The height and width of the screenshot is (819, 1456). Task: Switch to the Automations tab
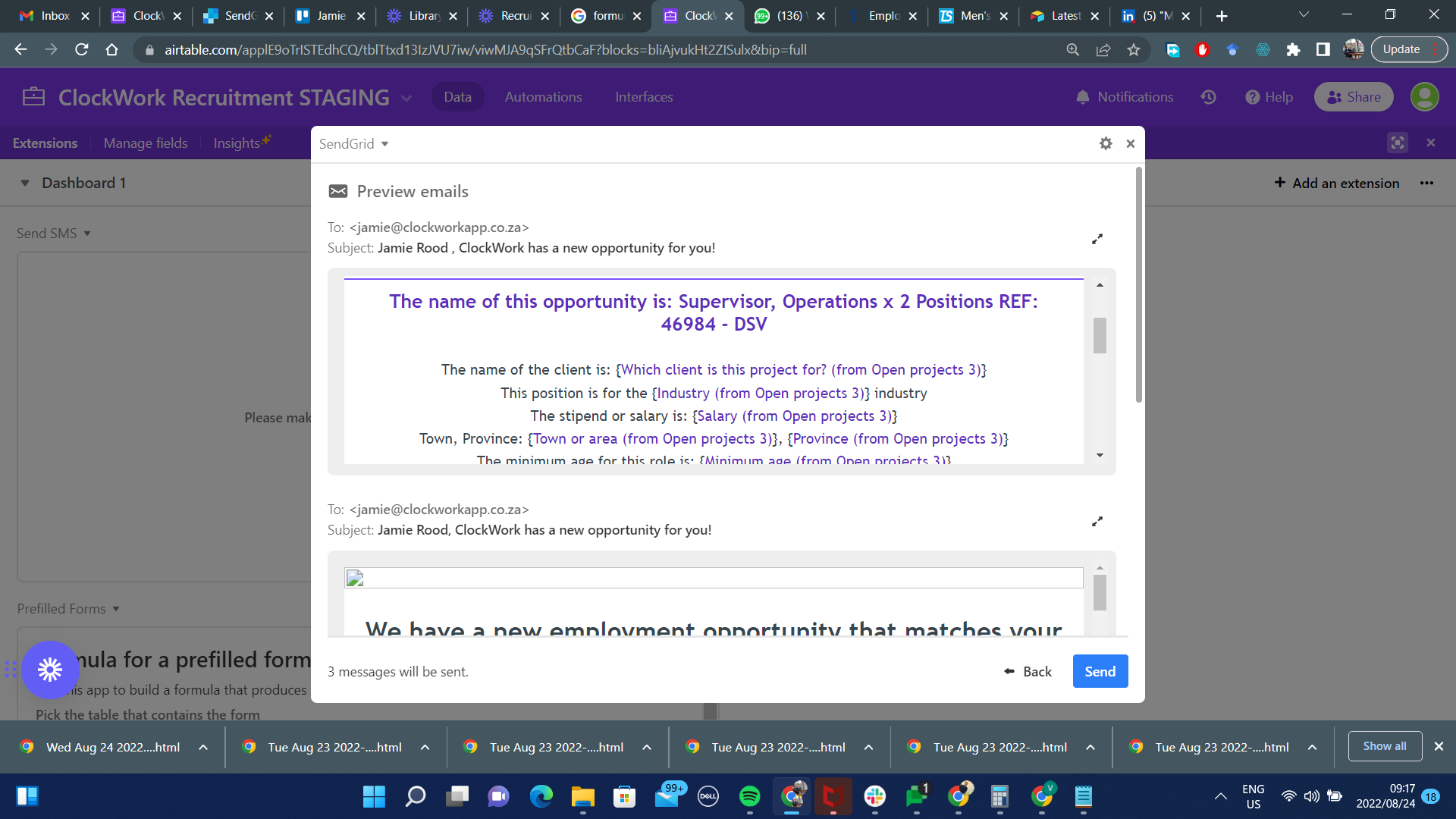coord(543,97)
